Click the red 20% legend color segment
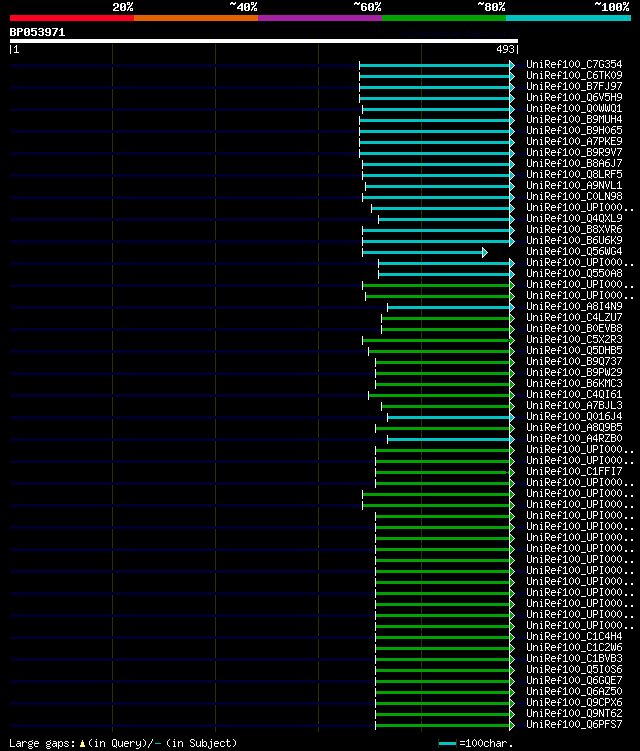This screenshot has width=640, height=751. [72, 18]
